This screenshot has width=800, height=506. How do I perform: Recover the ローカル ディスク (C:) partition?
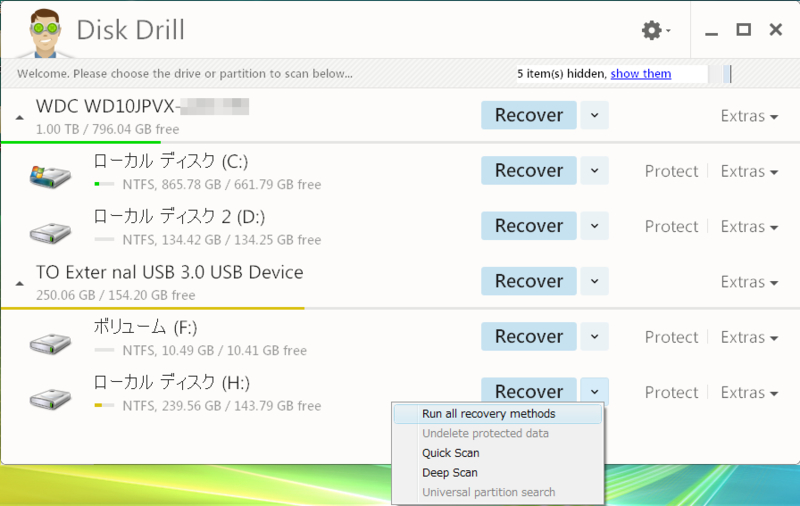[529, 170]
